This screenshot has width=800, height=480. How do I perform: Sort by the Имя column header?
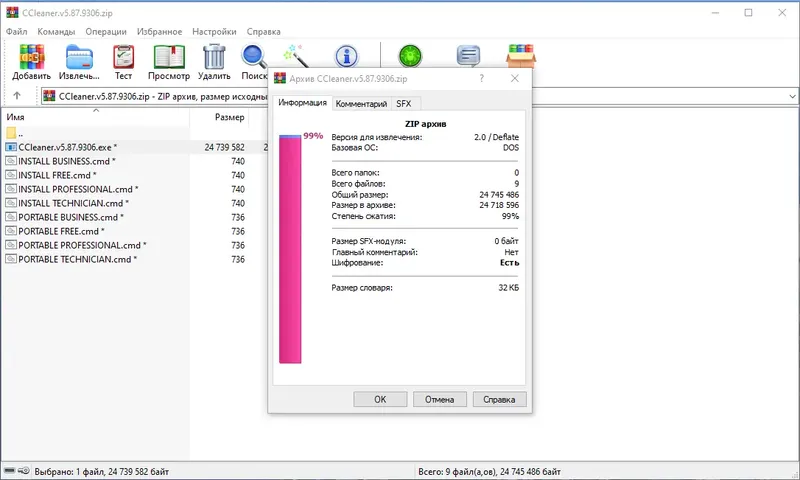tap(95, 117)
